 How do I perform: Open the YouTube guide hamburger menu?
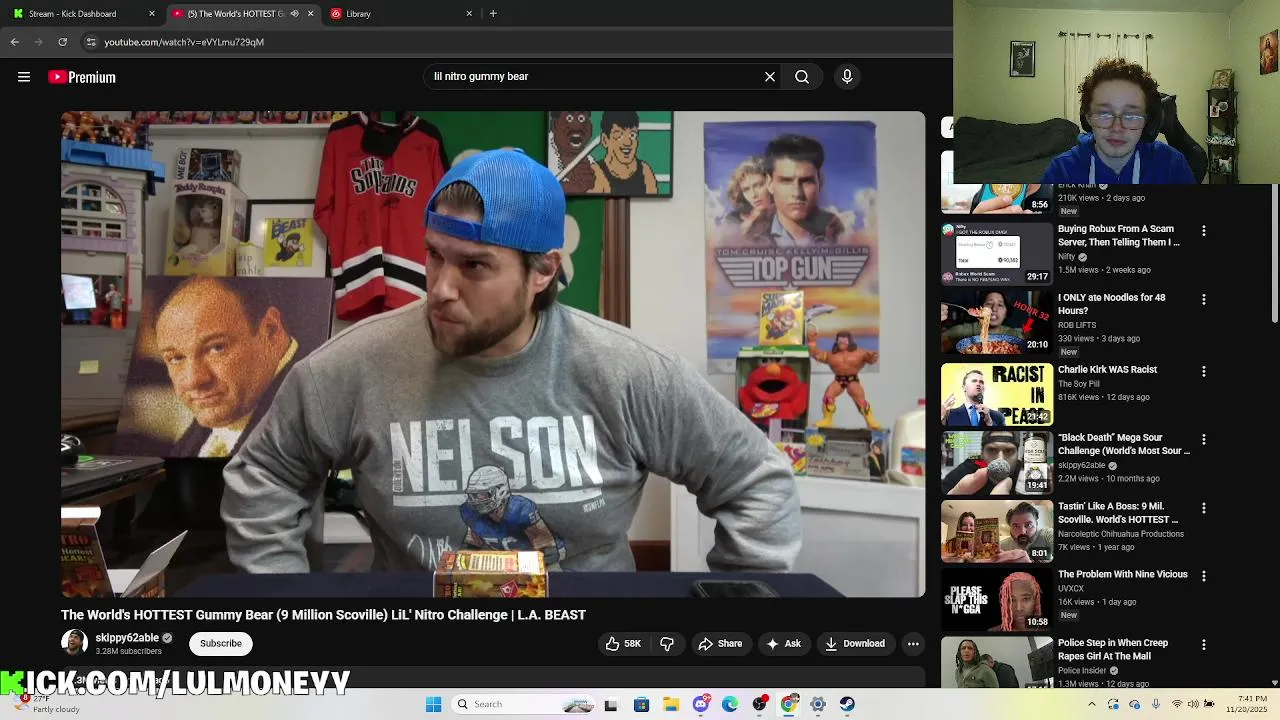[x=24, y=77]
